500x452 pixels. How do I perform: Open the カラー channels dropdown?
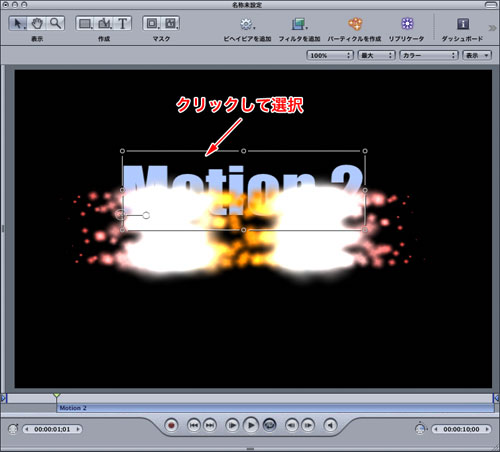pyautogui.click(x=429, y=55)
